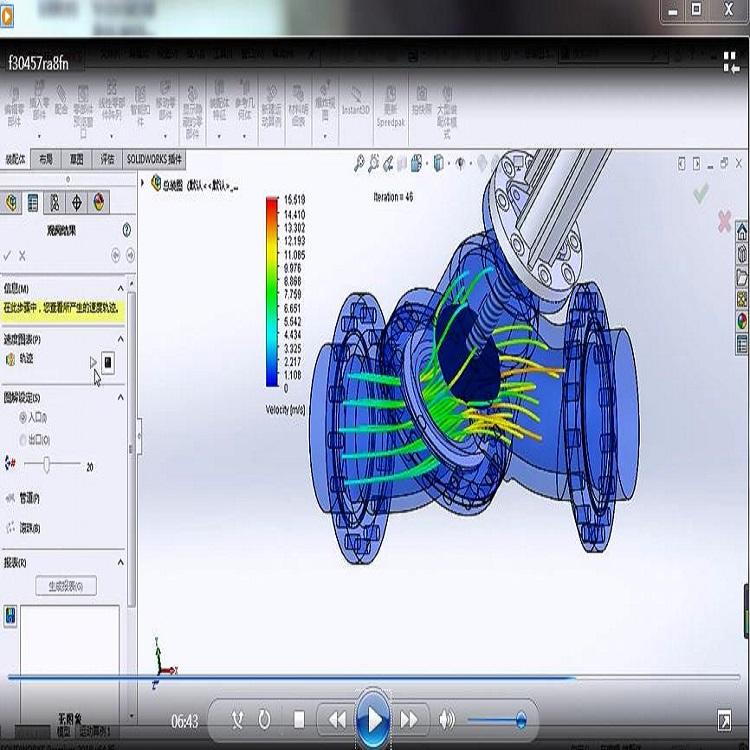Collapse the 速度图表 section chevron
This screenshot has width=750, height=750.
coord(121,339)
